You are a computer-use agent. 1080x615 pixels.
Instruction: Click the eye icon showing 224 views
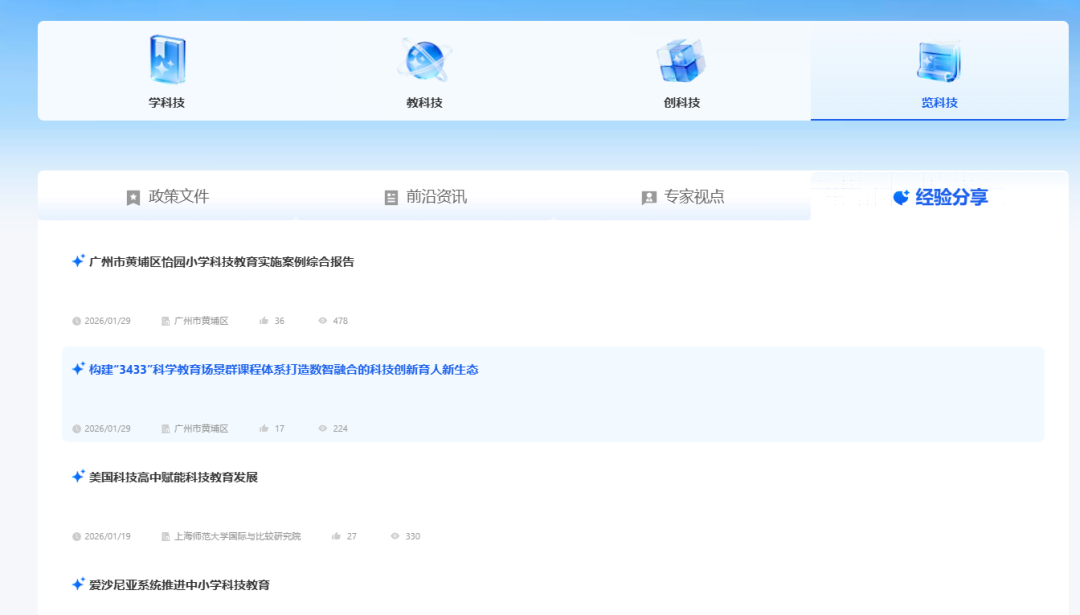tap(322, 428)
